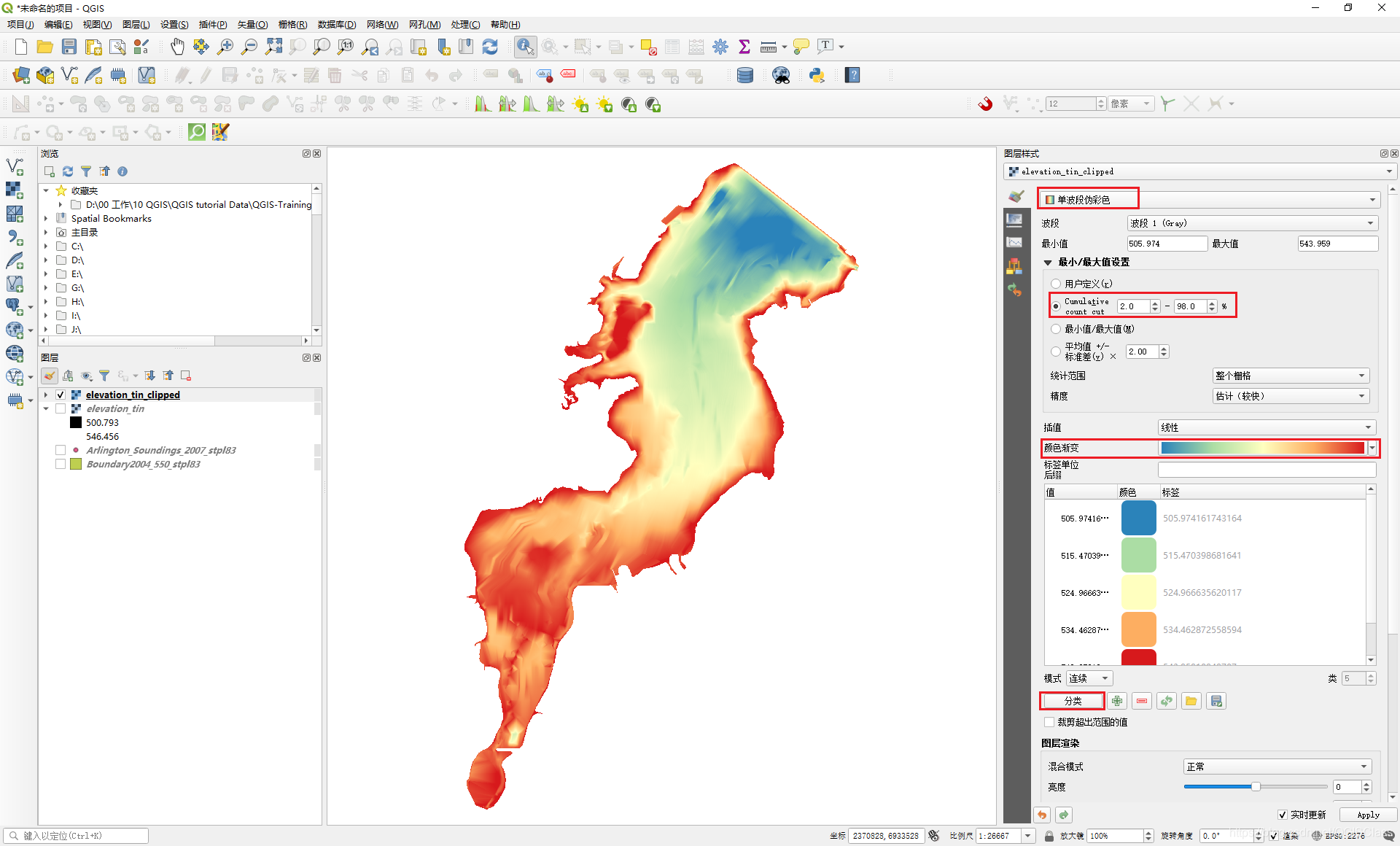Click the 最小值 505.974 input field
Screen dimensions: 1400x846
click(x=1166, y=244)
